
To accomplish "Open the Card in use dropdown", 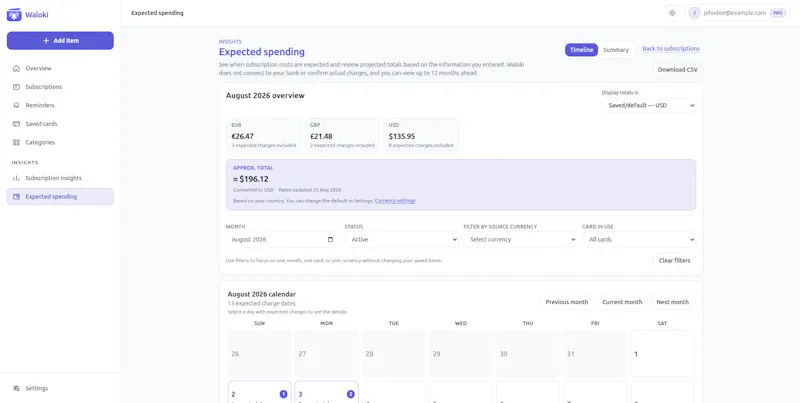I will coord(639,239).
